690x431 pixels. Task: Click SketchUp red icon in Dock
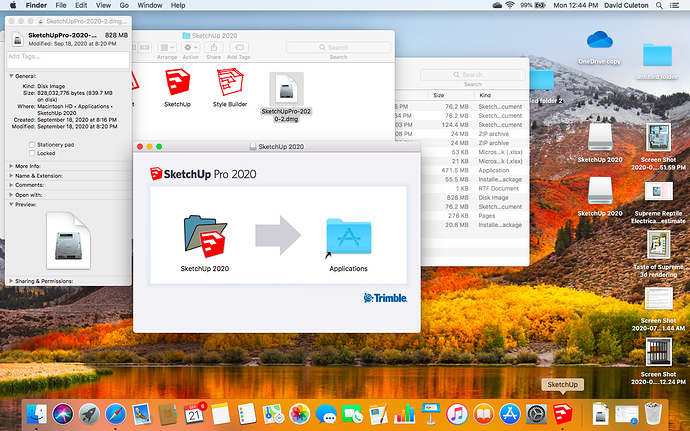pos(562,414)
